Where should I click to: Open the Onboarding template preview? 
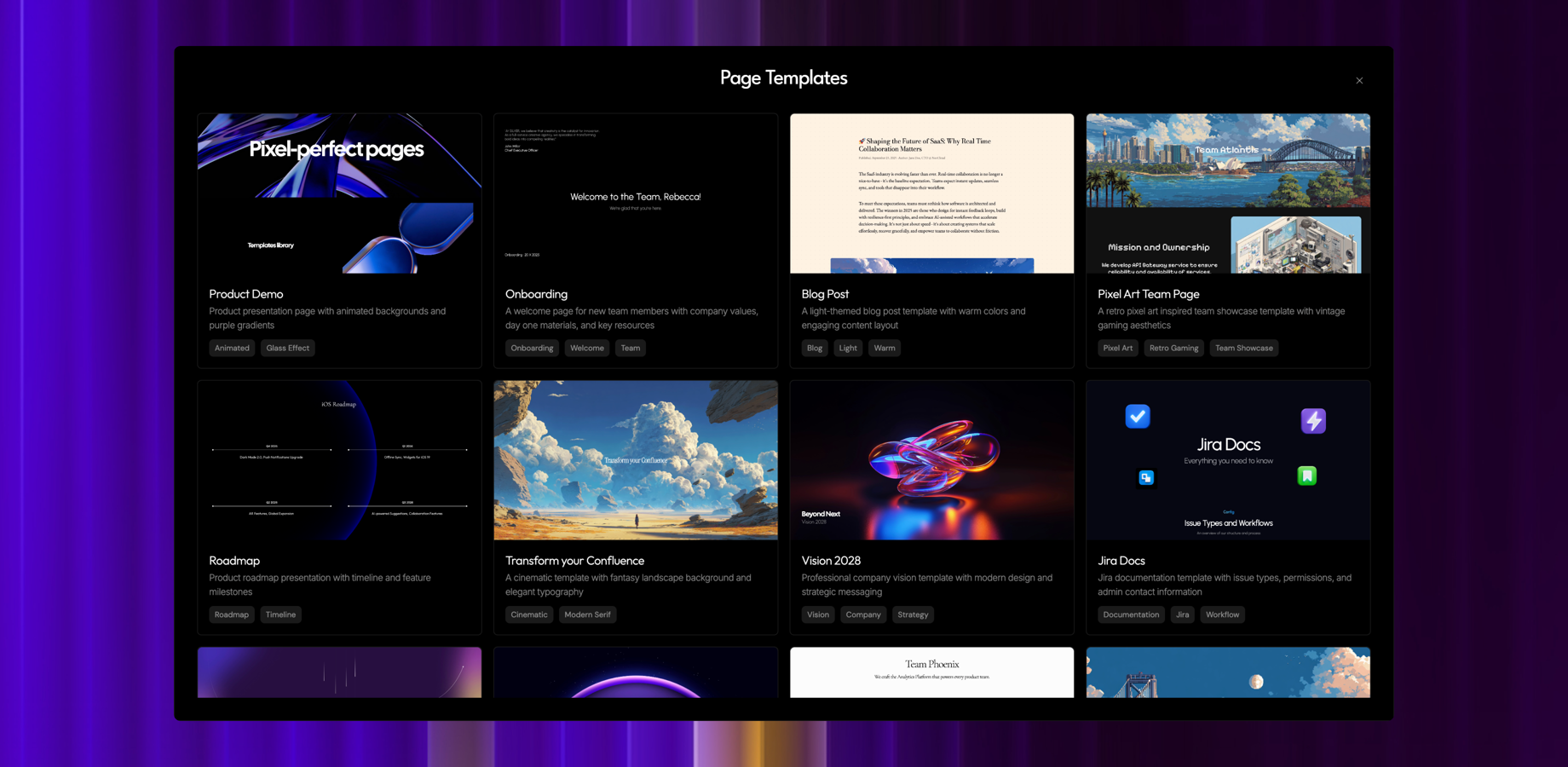[635, 193]
